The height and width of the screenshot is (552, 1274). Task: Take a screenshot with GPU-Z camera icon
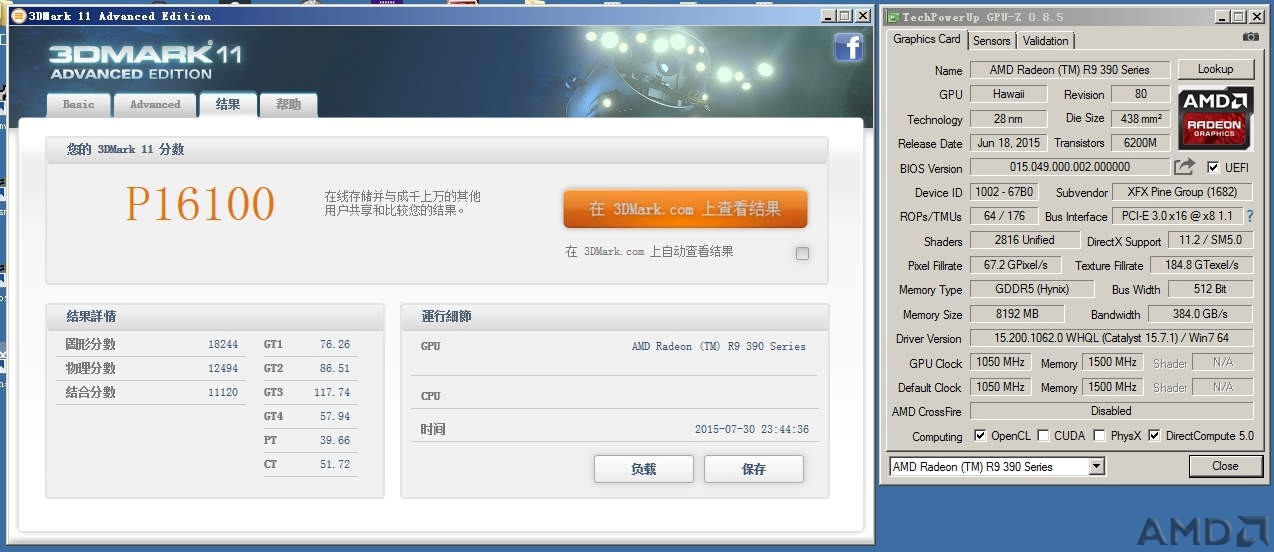tap(1251, 37)
